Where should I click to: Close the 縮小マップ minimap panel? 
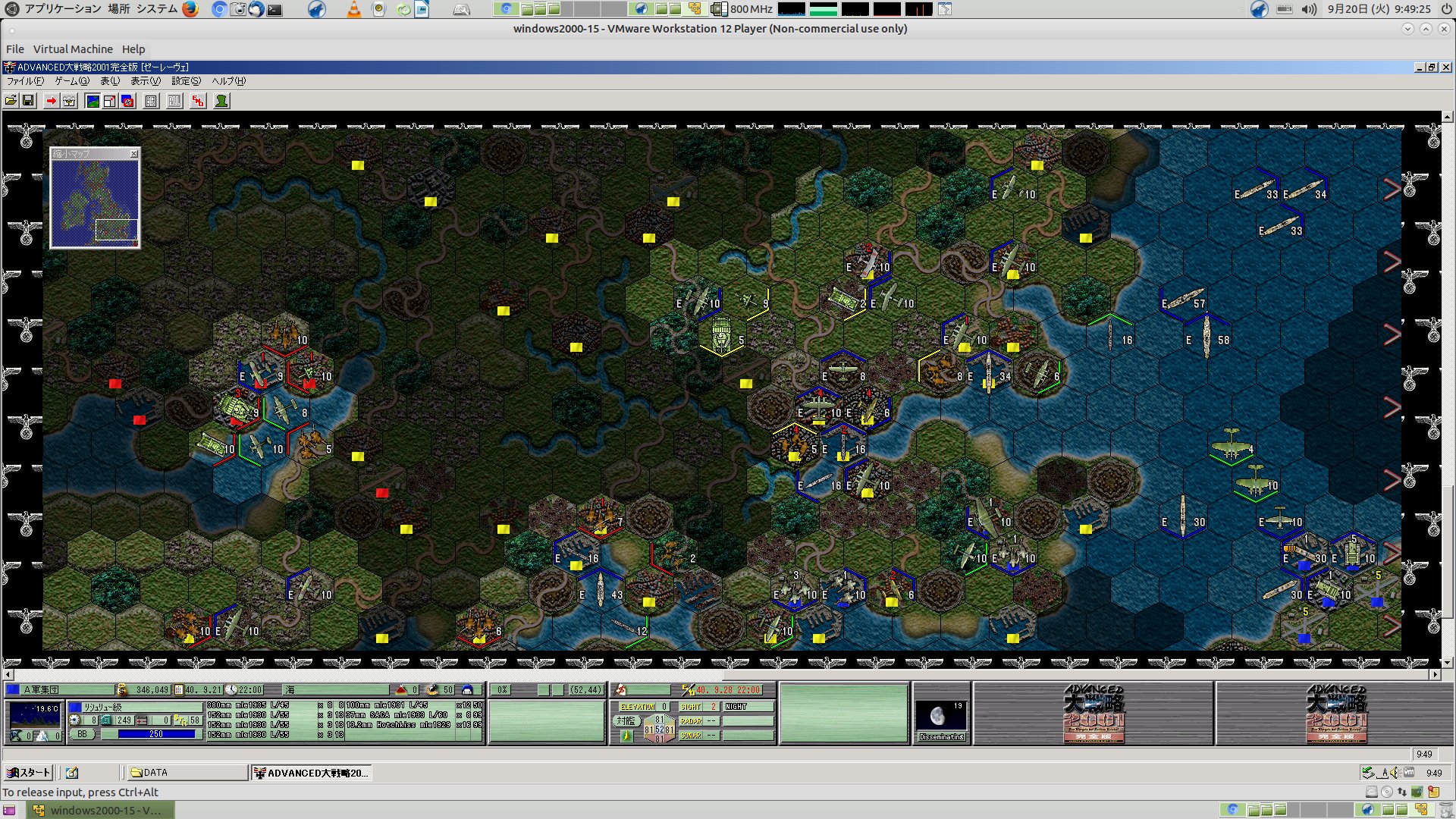point(134,154)
